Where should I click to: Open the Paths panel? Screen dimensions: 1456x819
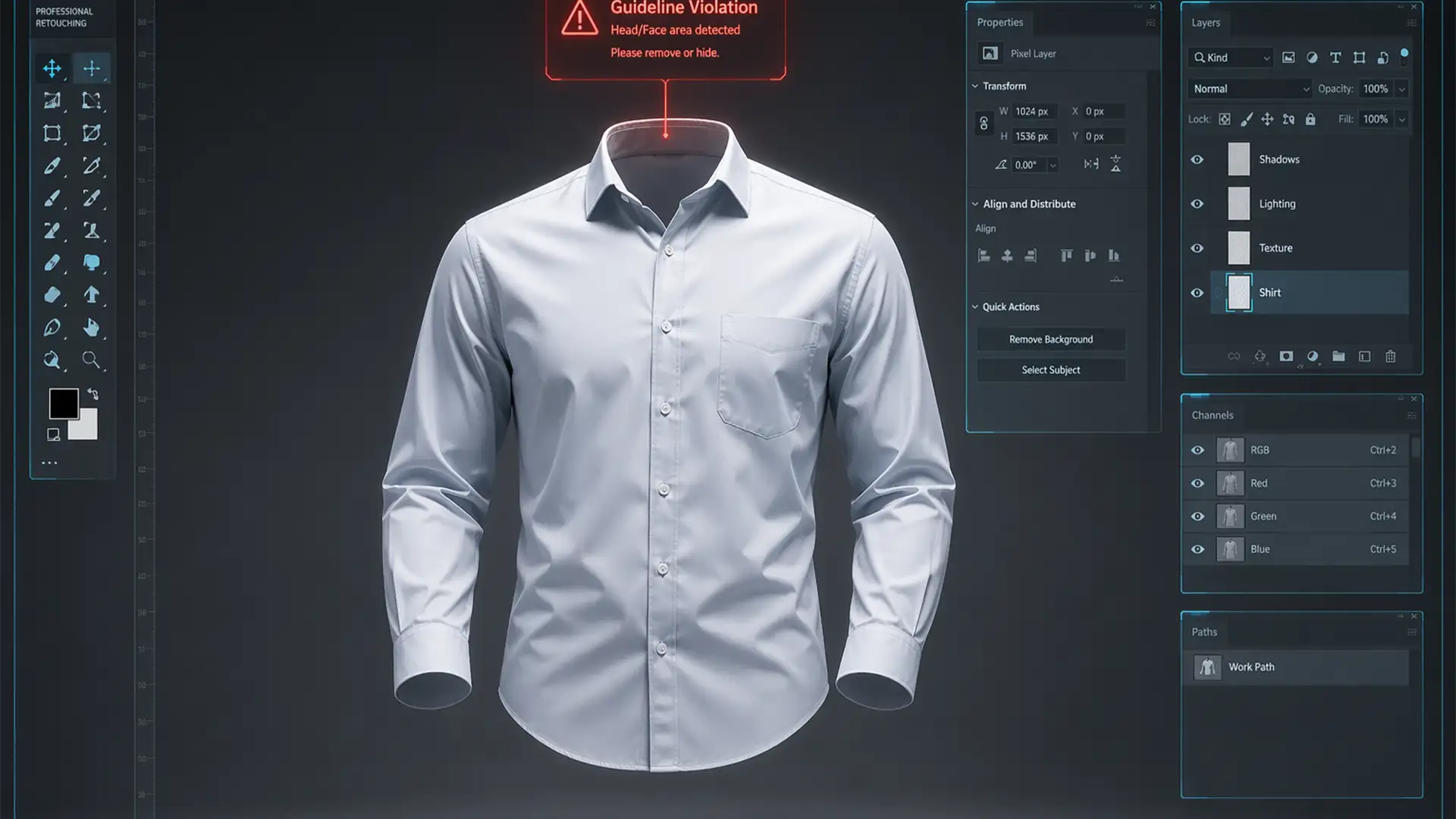coord(1204,631)
